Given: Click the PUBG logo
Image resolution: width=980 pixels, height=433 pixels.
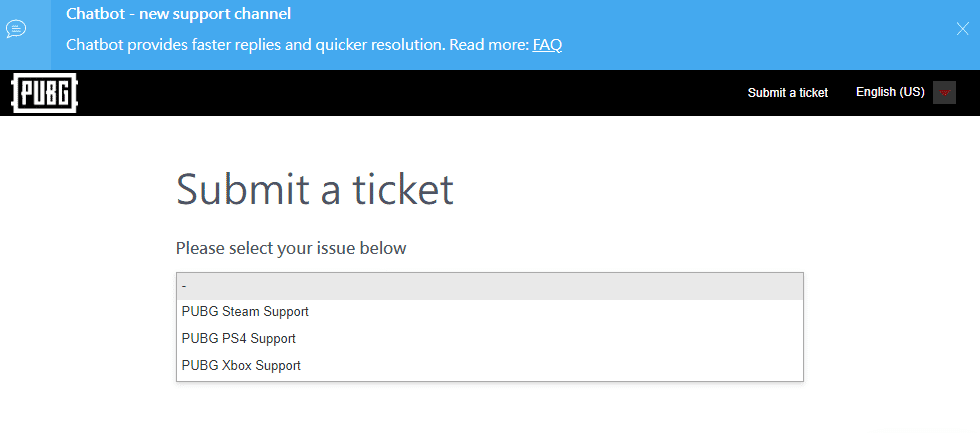Looking at the screenshot, I should (45, 93).
